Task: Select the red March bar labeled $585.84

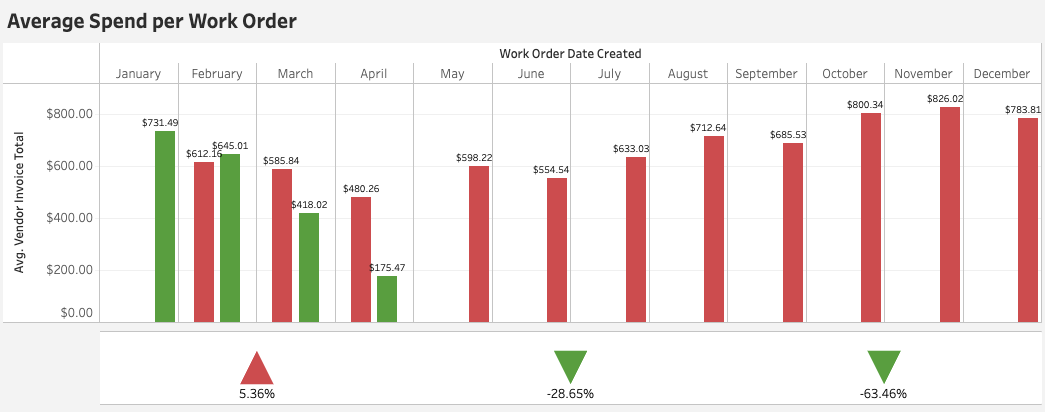Action: click(x=282, y=245)
